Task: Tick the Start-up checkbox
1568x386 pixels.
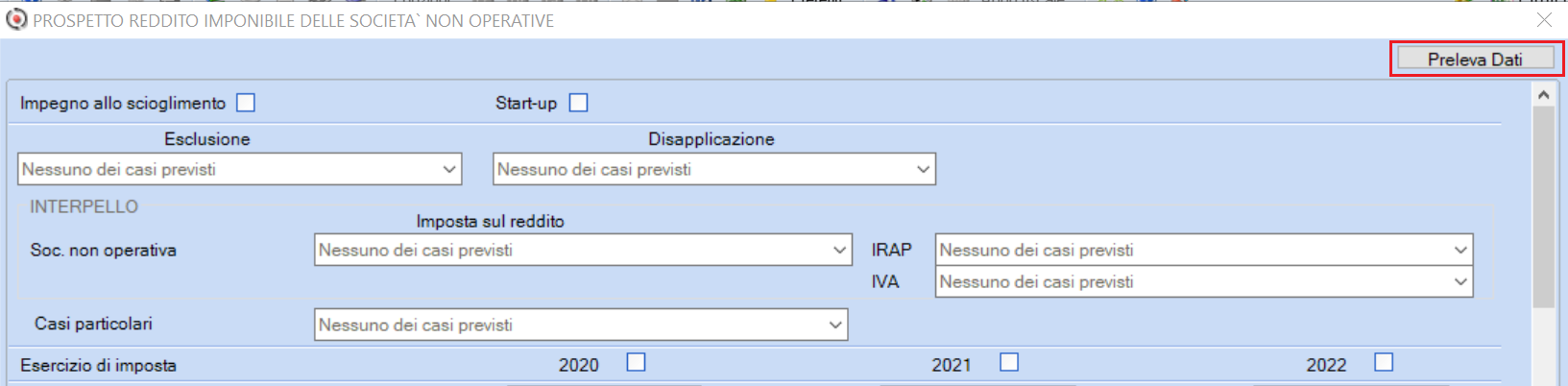Action: pos(578,103)
